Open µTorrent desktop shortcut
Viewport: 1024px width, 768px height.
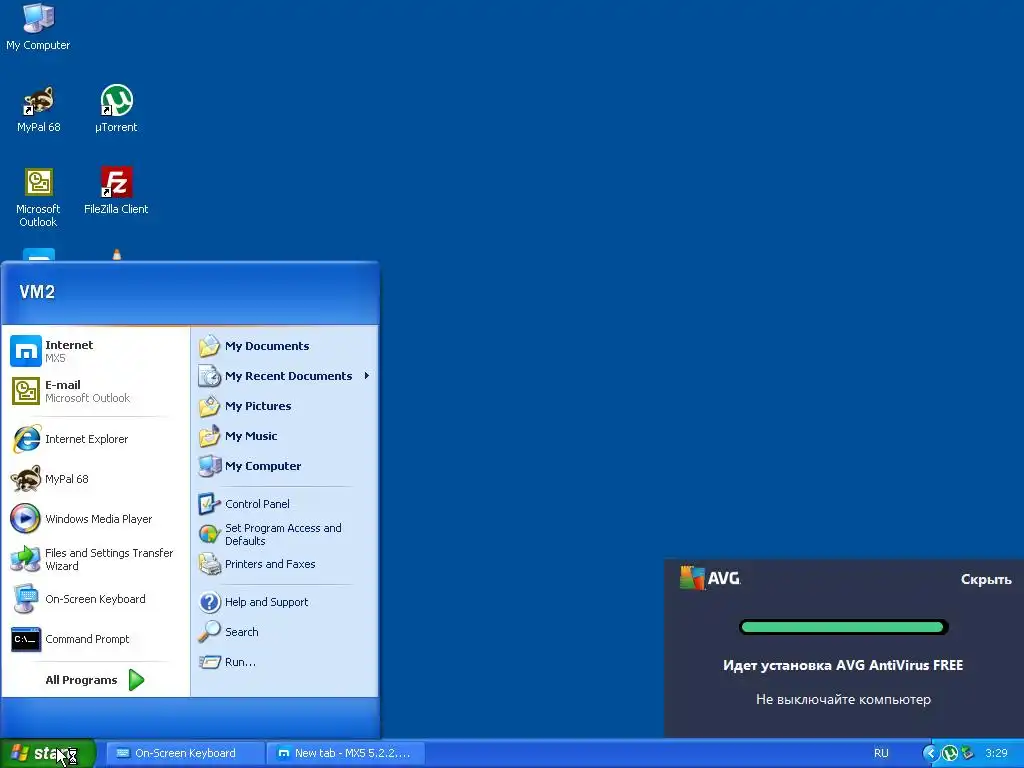(x=116, y=109)
